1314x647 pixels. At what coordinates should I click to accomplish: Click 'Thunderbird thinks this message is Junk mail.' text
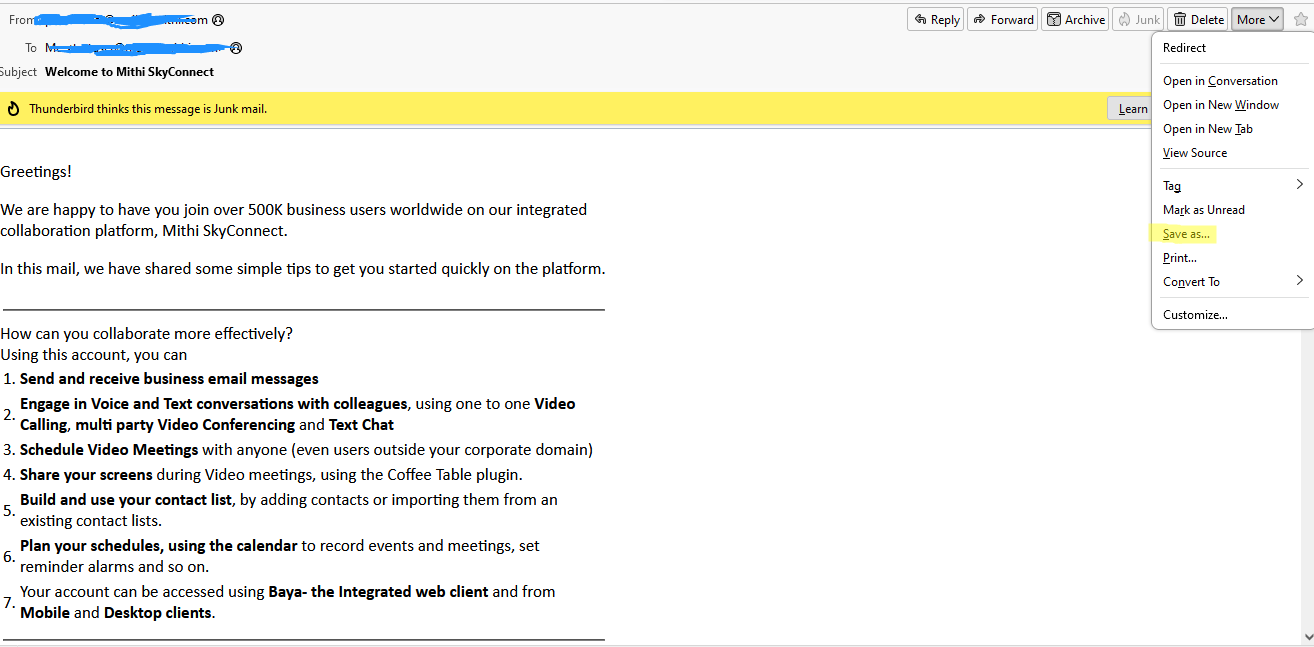(x=148, y=109)
